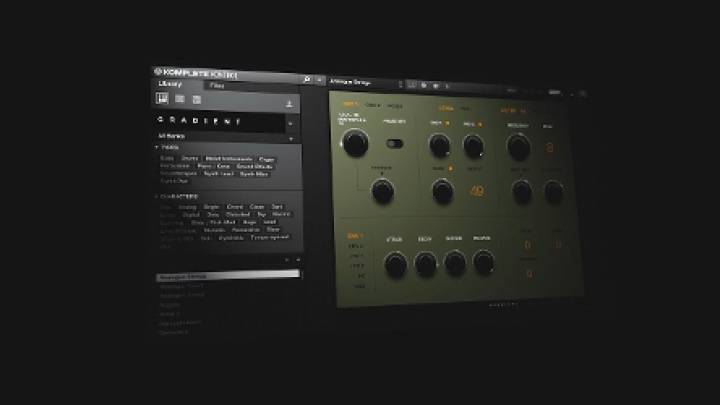Viewport: 720px width, 405px height.
Task: Open the dropdown arrow next to search icon
Action: tap(320, 80)
